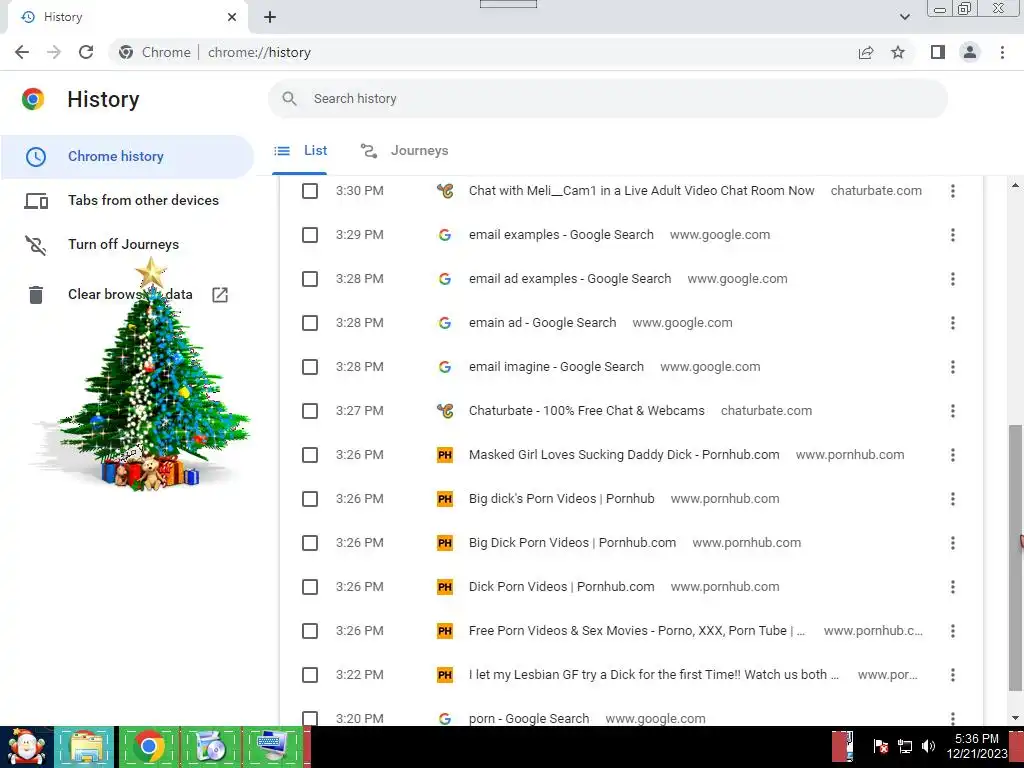
Task: Open 'Chaturbate - 100% Free Chat & Webcams' link
Action: tap(586, 411)
